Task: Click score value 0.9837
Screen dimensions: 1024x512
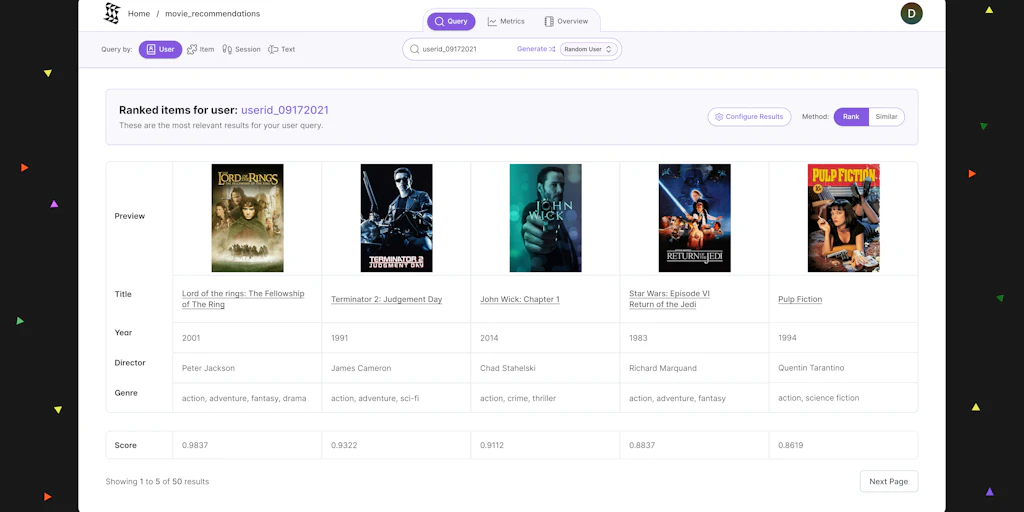Action: click(195, 445)
